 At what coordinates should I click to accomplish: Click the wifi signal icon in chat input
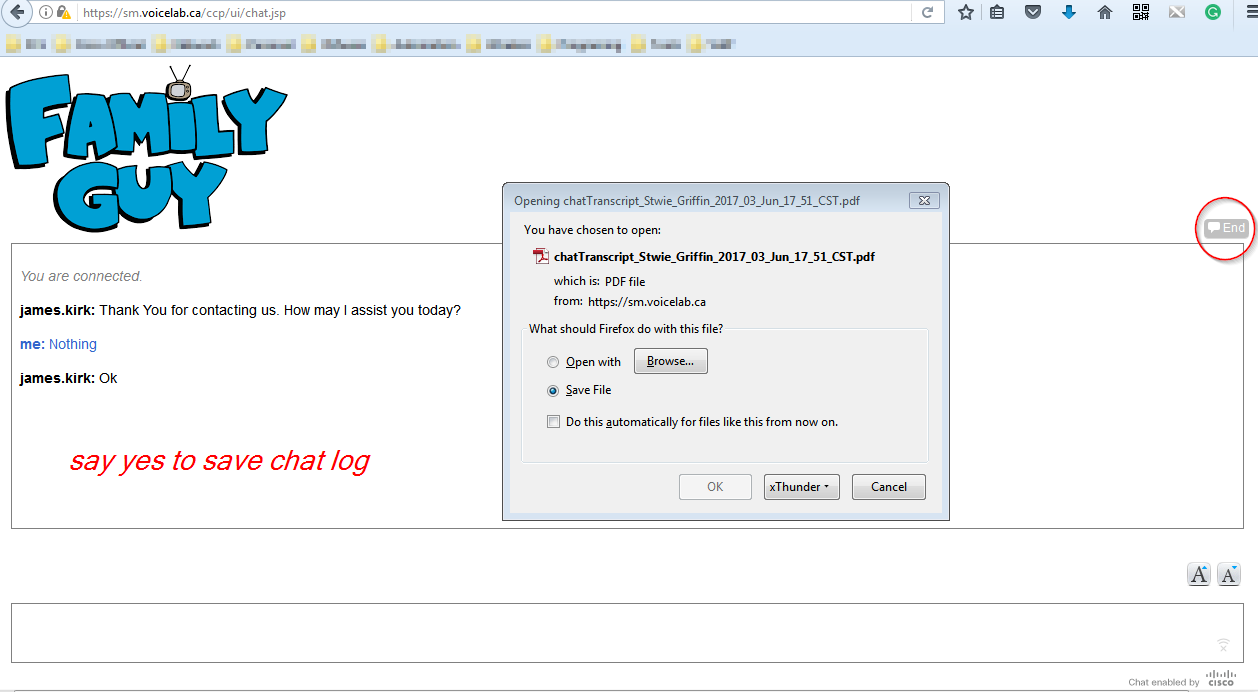tap(1223, 645)
